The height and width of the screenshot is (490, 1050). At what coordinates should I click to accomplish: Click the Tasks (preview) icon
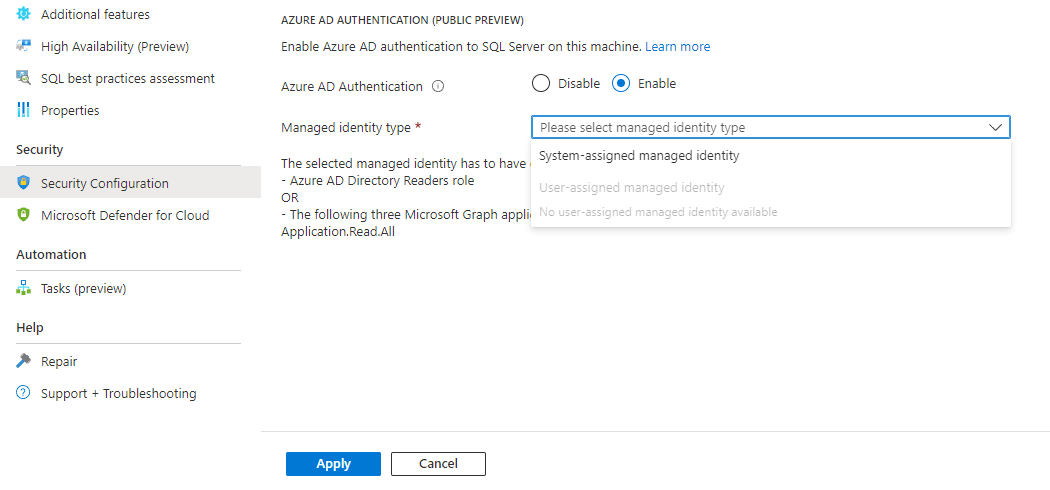click(23, 288)
